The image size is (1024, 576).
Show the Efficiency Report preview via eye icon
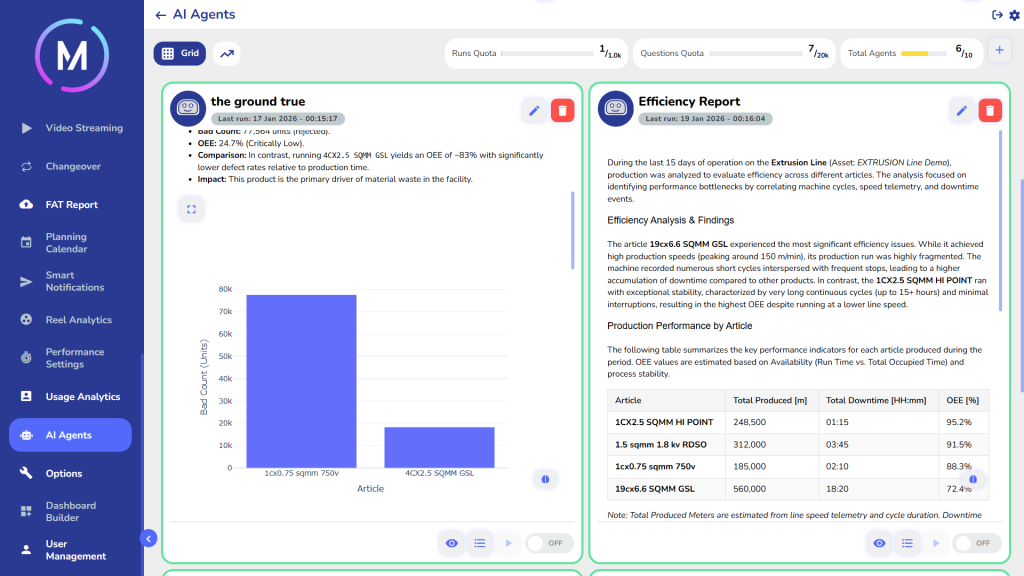pos(879,543)
